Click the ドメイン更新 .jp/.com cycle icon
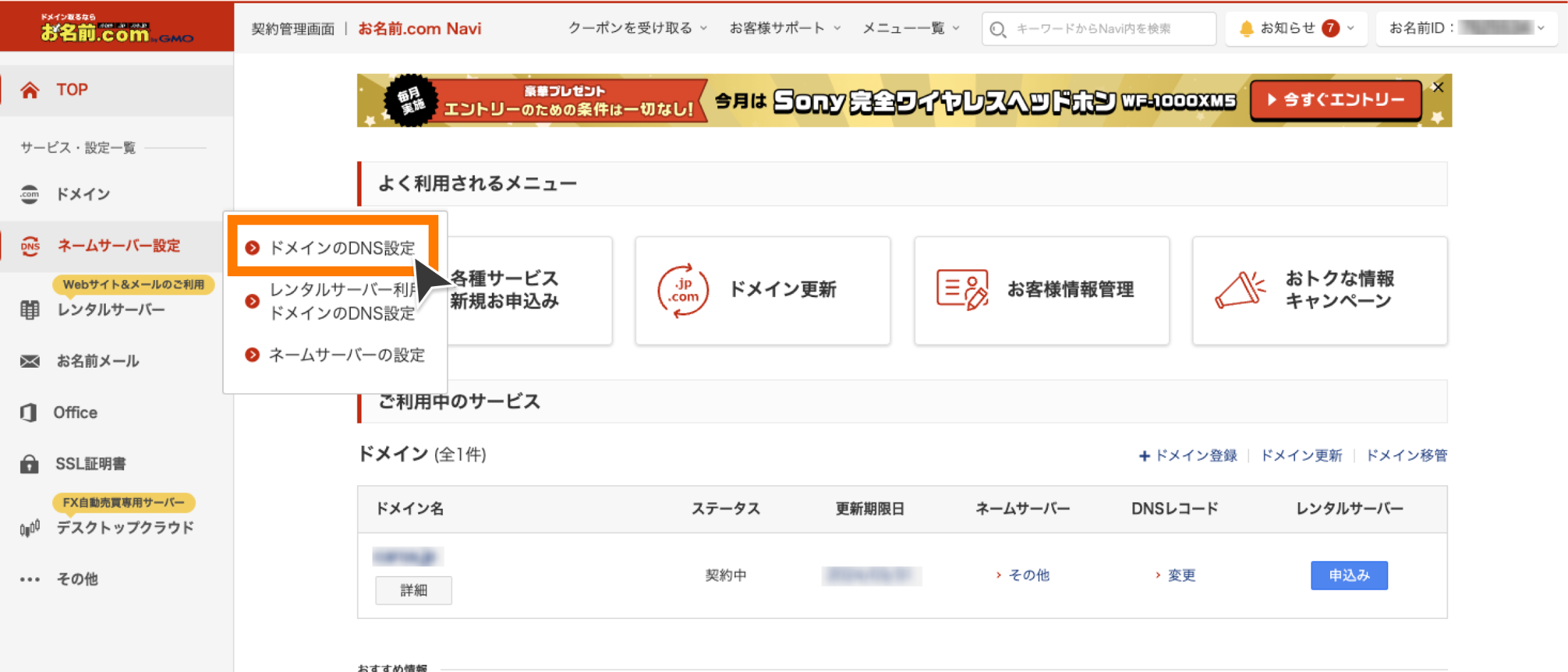The height and width of the screenshot is (672, 1568). [683, 291]
